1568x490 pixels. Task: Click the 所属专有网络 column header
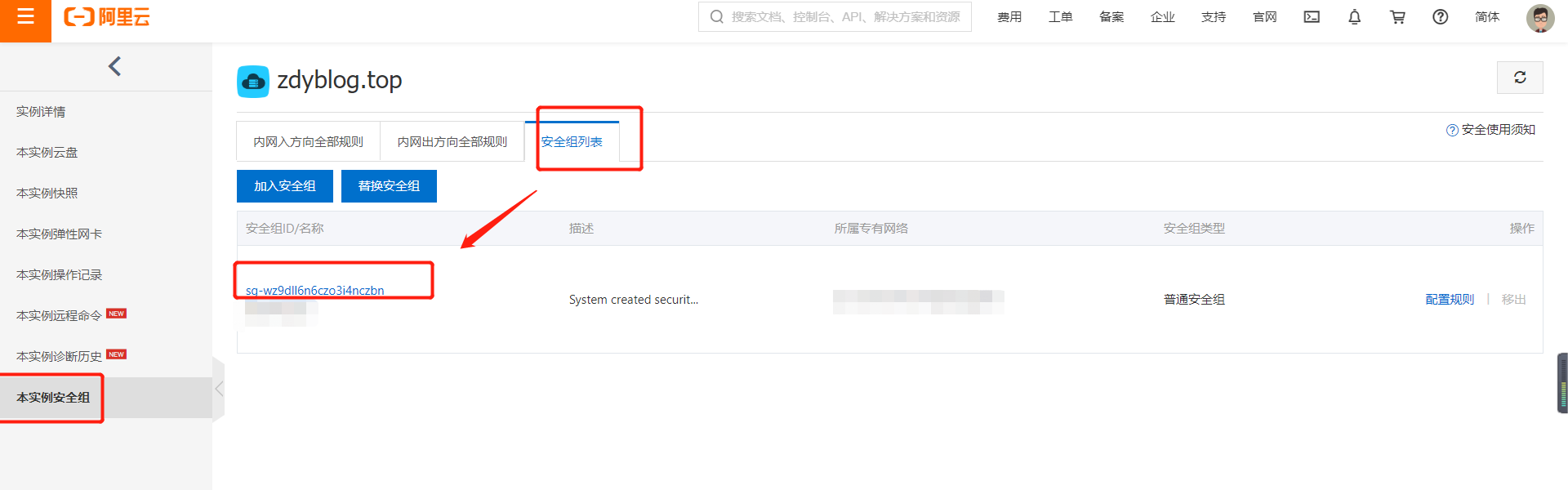coord(871,229)
